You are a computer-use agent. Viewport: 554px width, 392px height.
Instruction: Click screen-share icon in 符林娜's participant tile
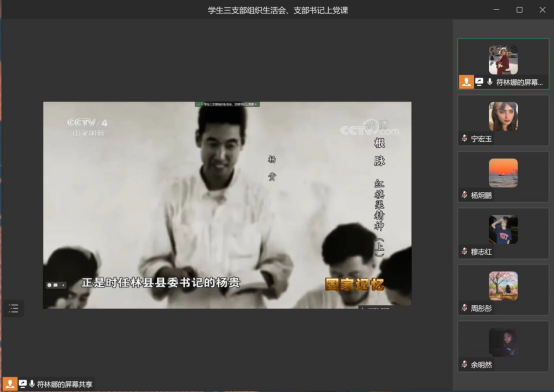point(479,82)
